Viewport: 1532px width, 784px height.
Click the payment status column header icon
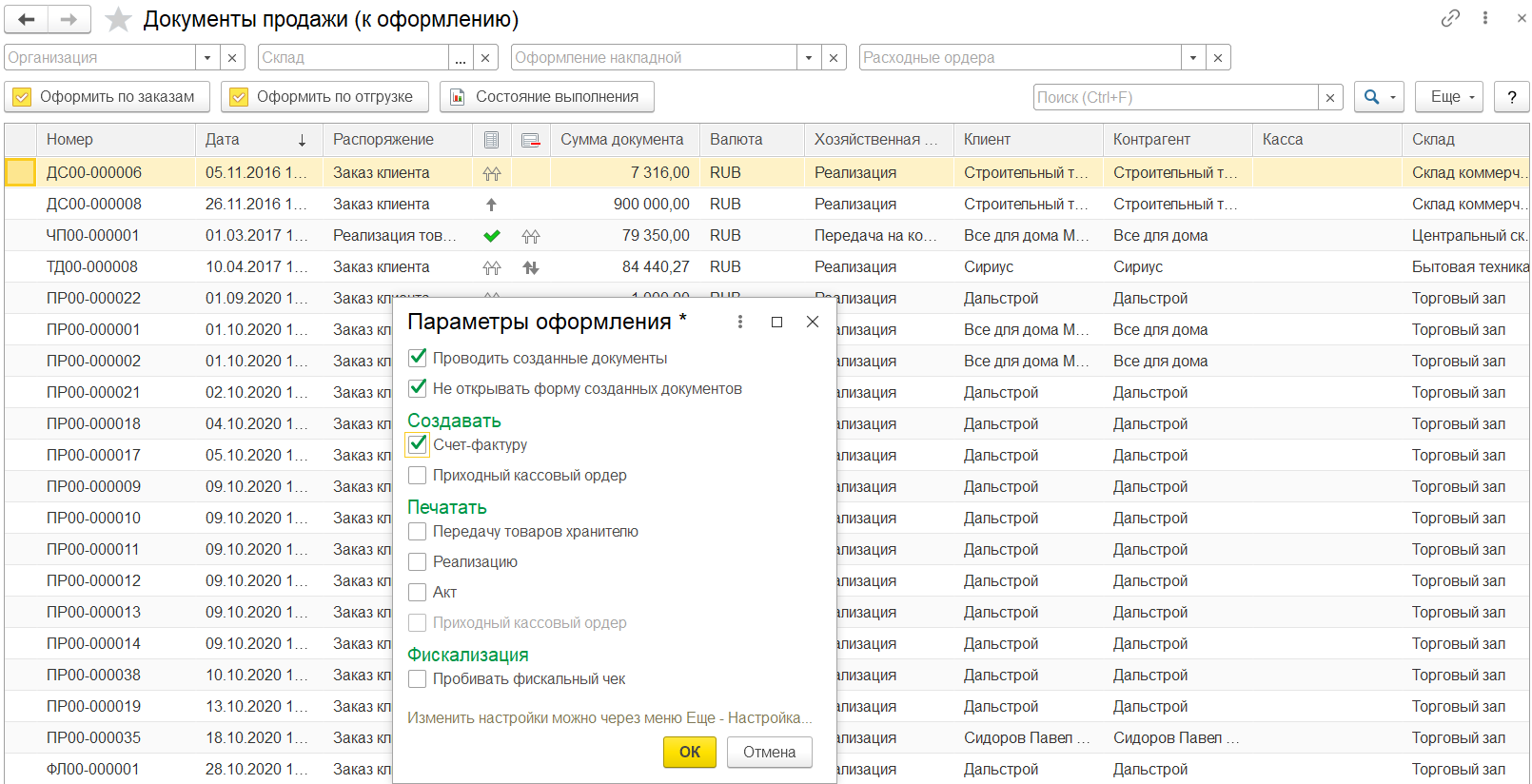click(x=531, y=140)
